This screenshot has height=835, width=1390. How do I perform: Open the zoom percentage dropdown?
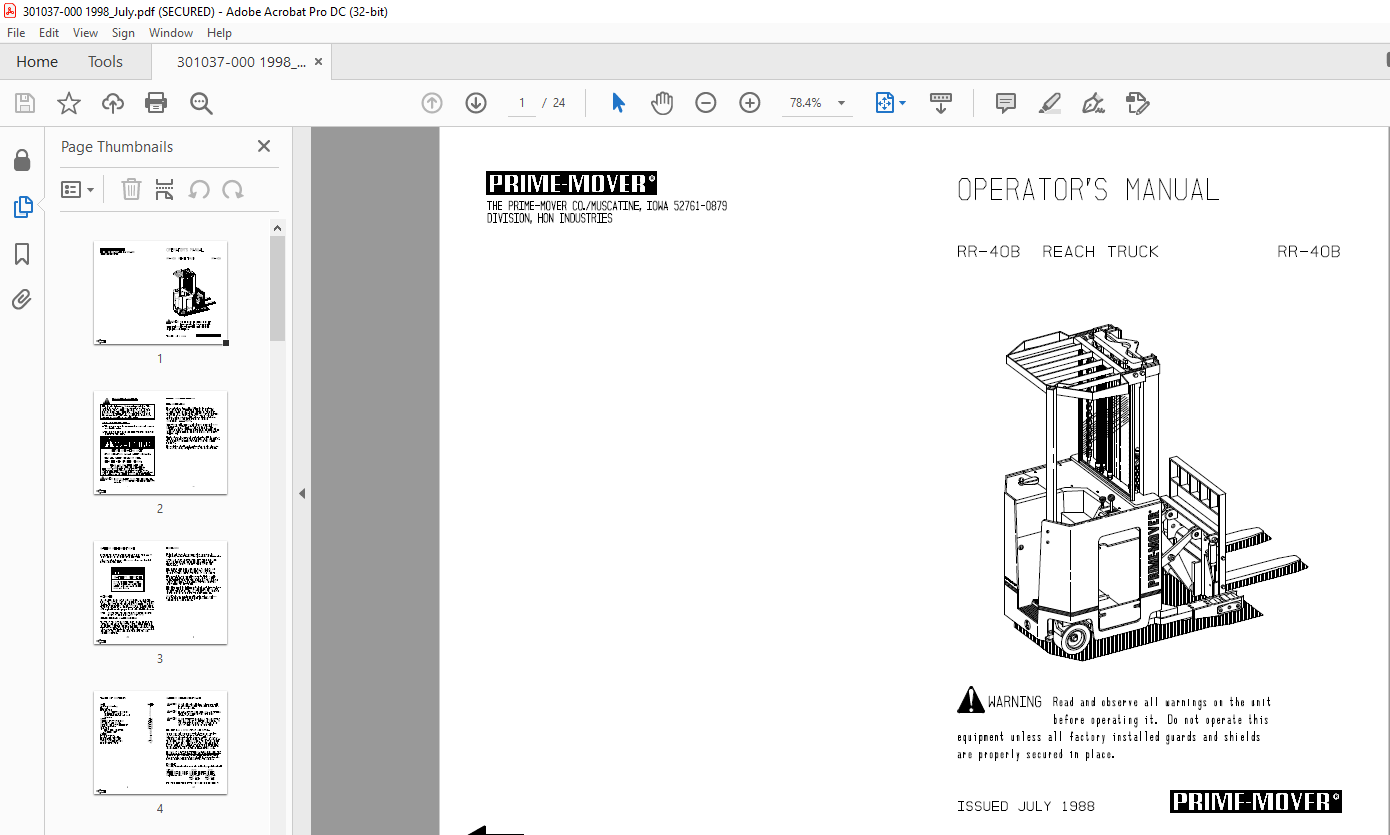coord(841,103)
